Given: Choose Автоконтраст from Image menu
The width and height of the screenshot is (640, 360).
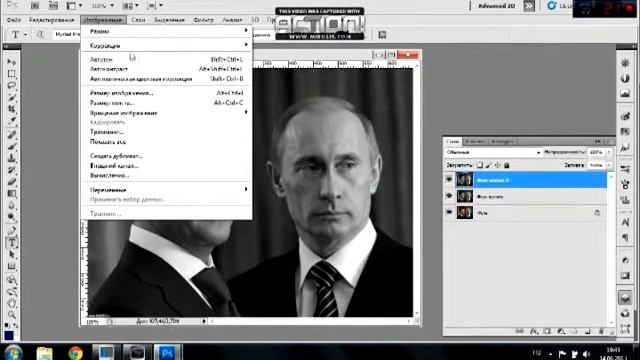Looking at the screenshot, I should 167,69.
